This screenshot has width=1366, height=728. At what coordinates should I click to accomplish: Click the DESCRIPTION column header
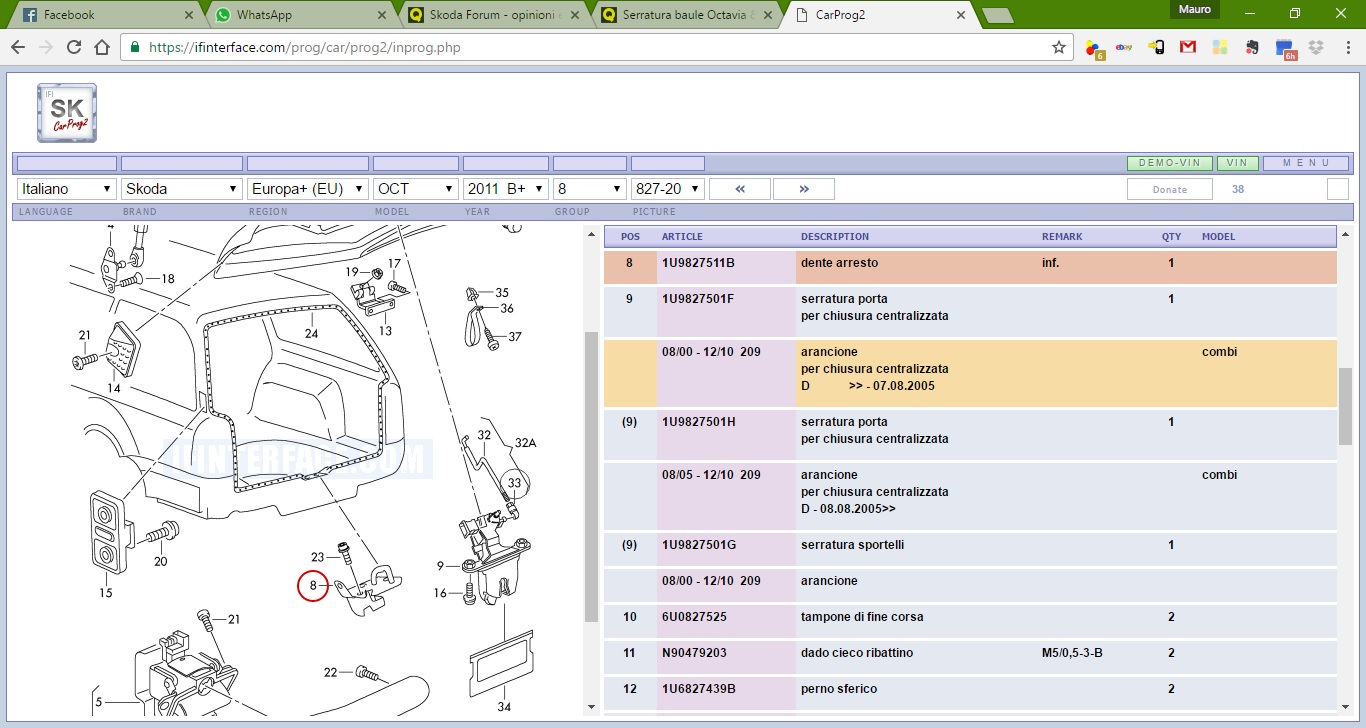(x=835, y=237)
